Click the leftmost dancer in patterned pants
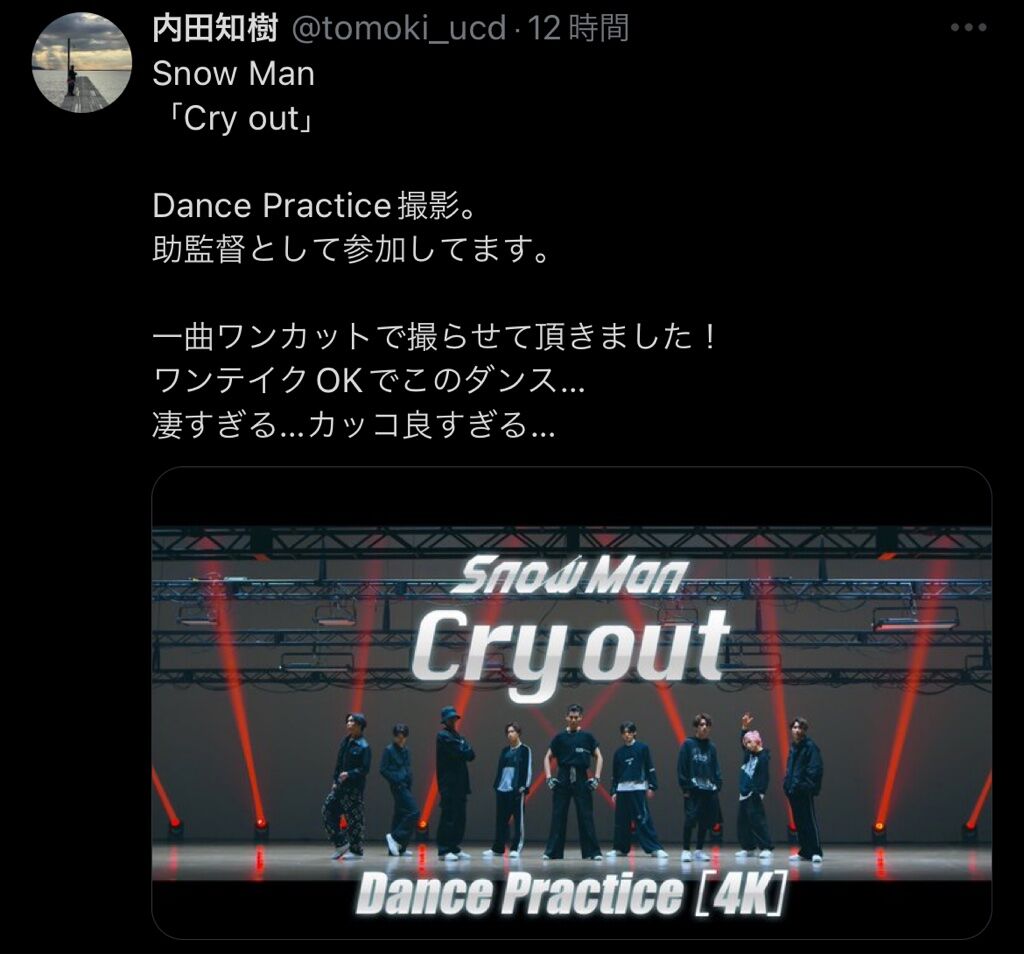The width and height of the screenshot is (1024, 954). coord(345,786)
